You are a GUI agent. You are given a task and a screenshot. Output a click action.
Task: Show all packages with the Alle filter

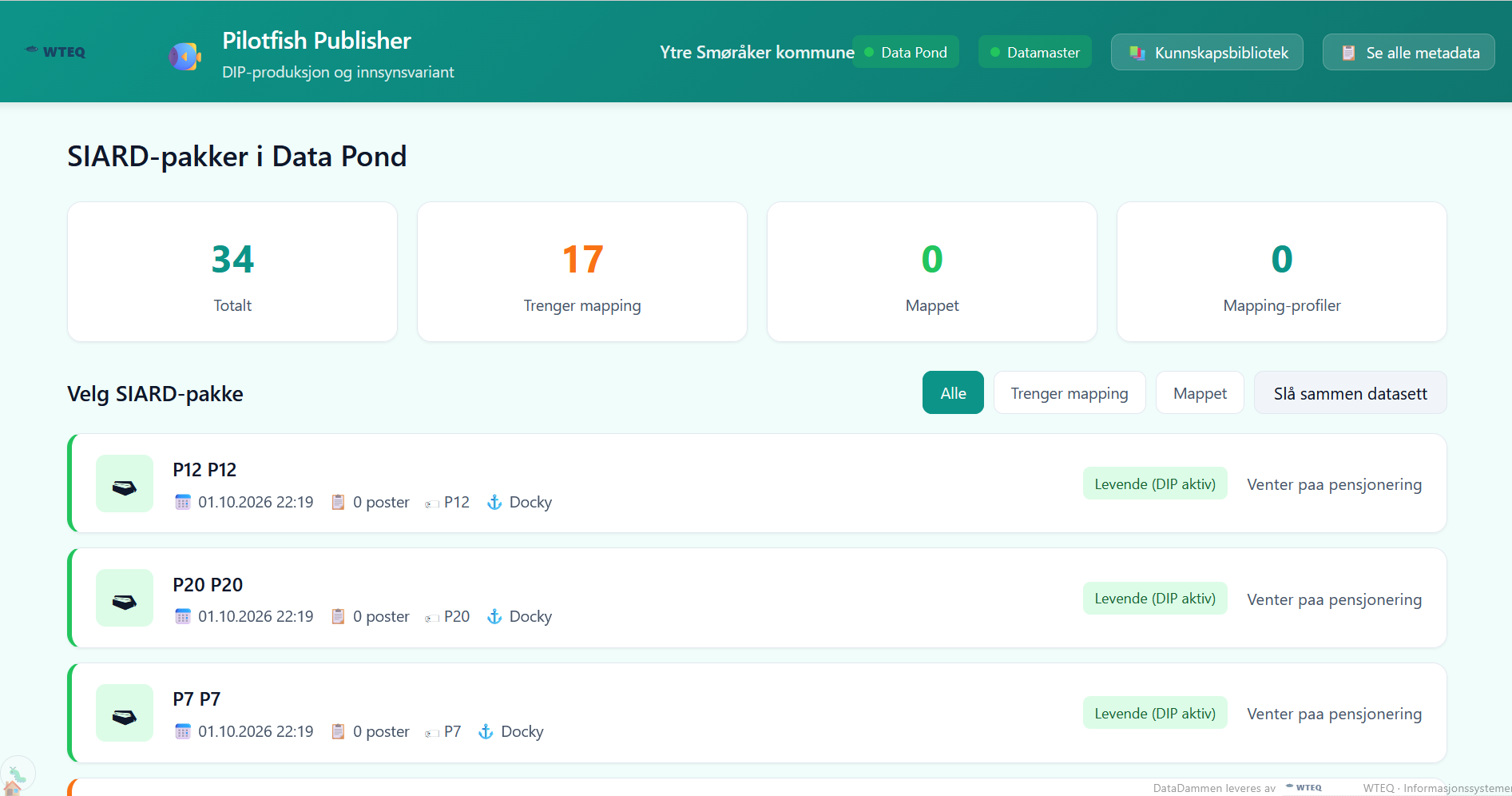pyautogui.click(x=953, y=392)
